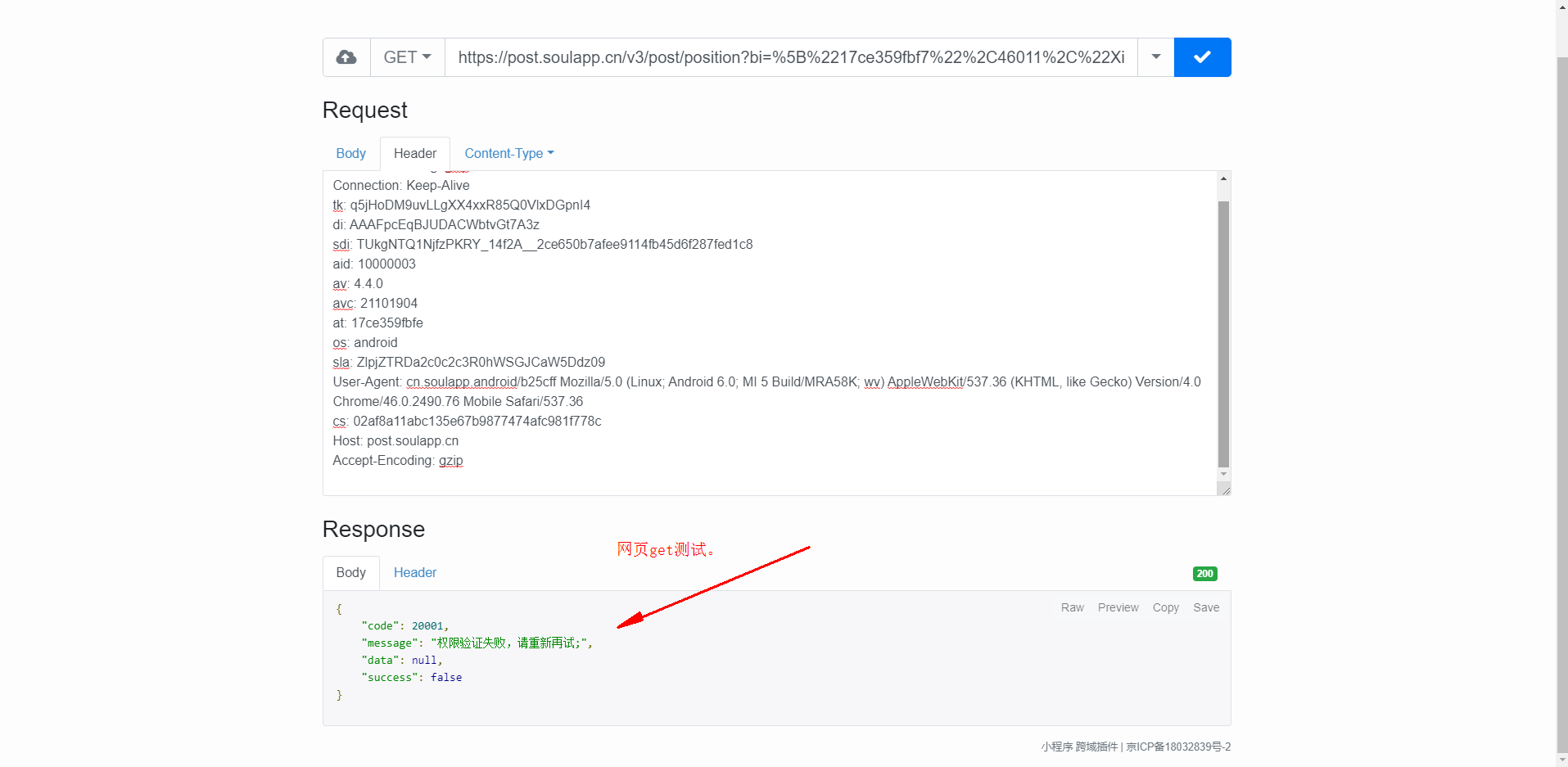
Task: Click the 'os: android' header line
Action: tap(365, 343)
